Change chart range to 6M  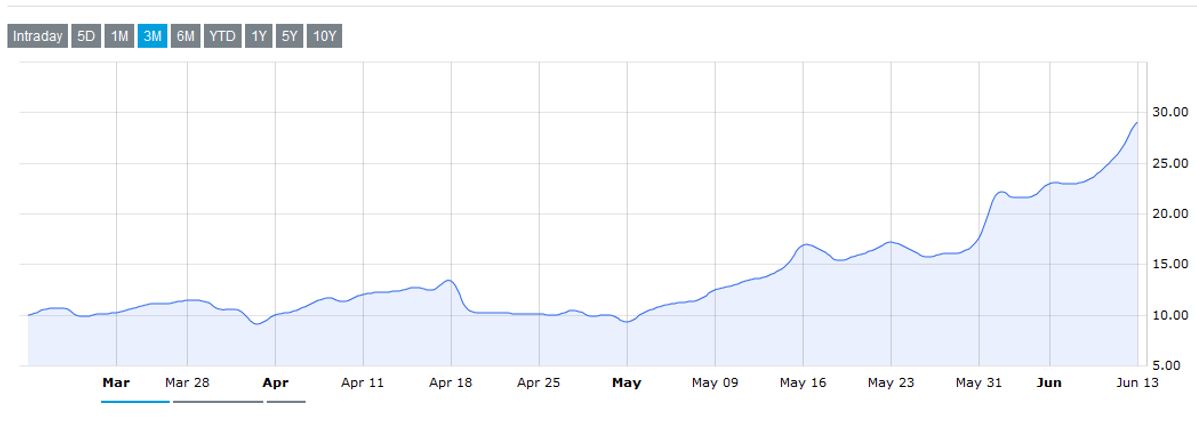coord(186,37)
